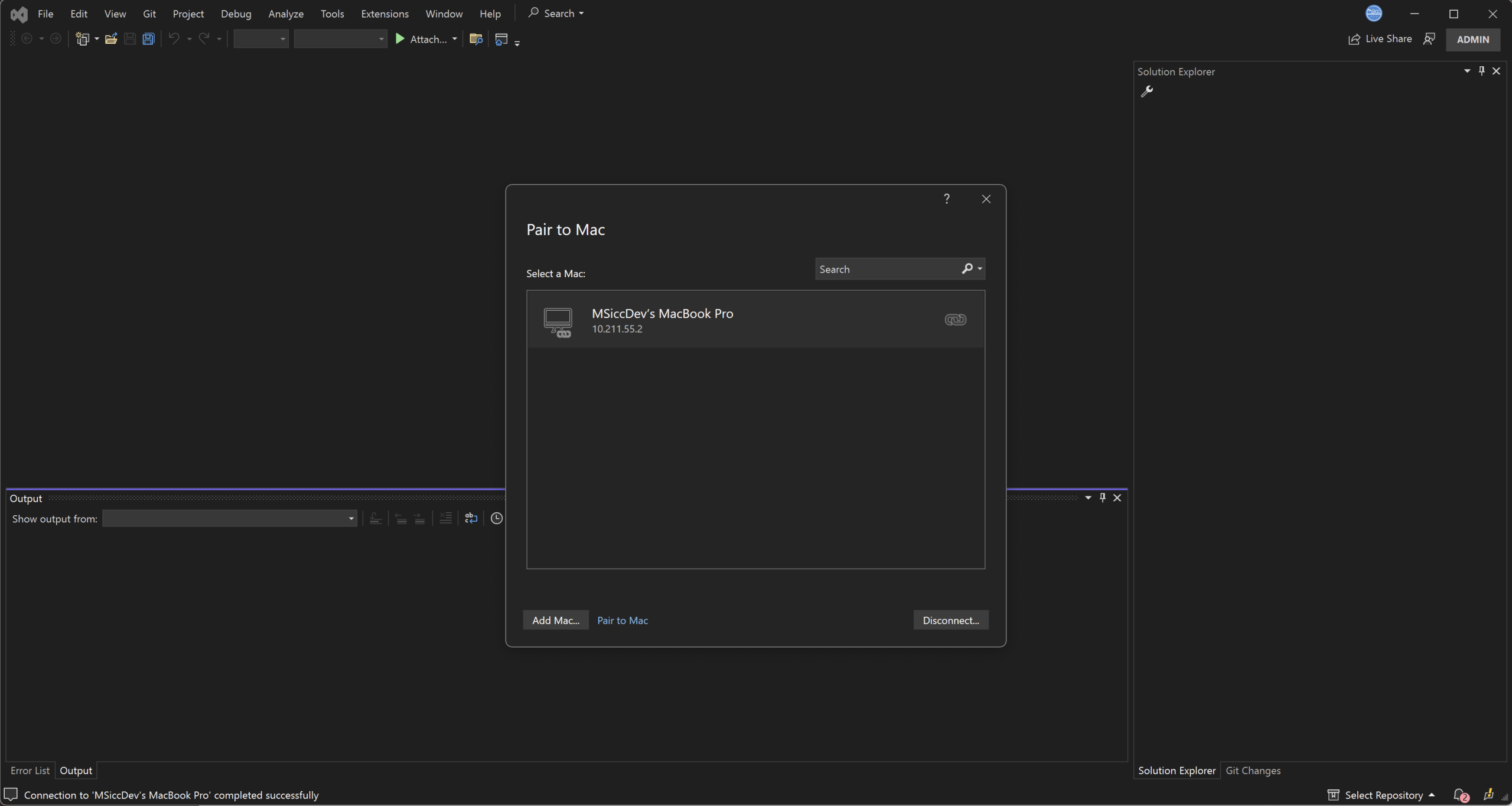Viewport: 1512px width, 806px height.
Task: Open the Git menu
Action: tap(149, 14)
